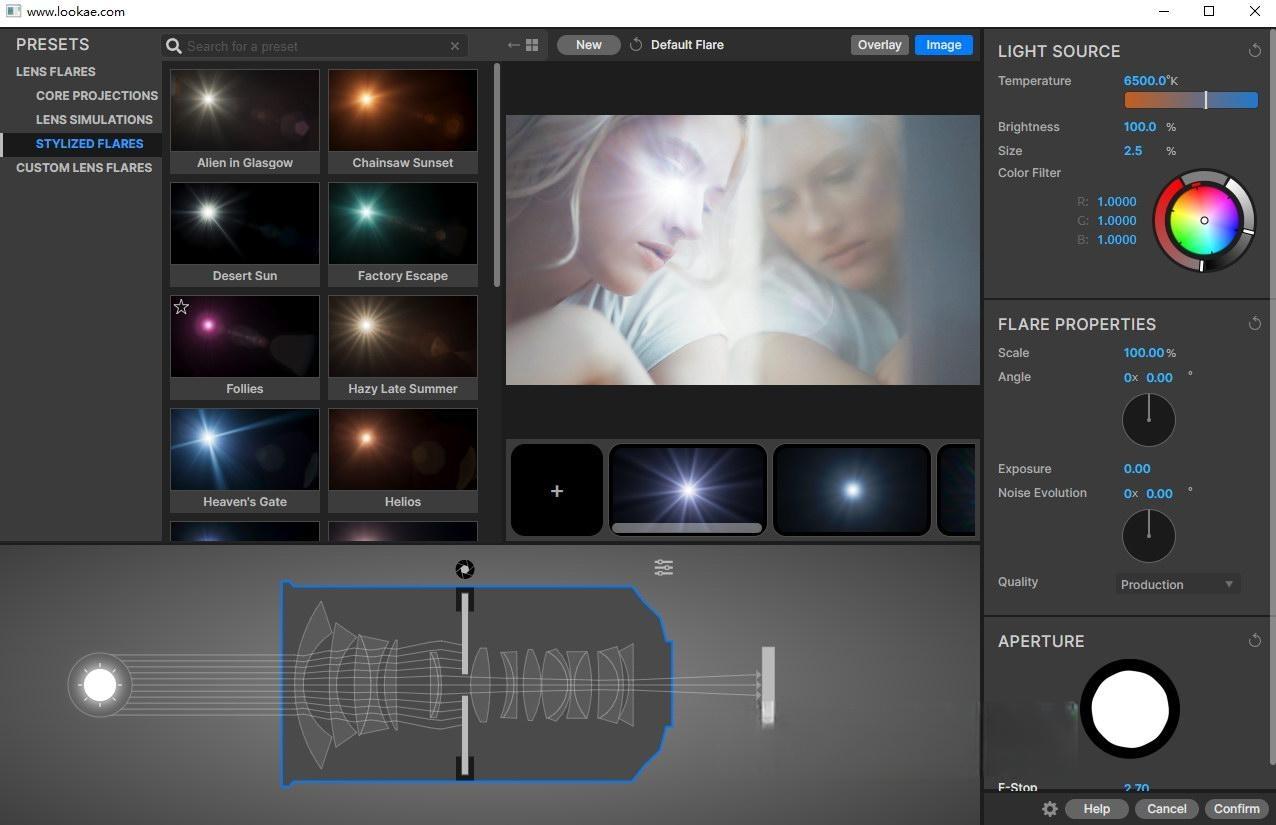
Task: Click the New flare button
Action: [x=588, y=45]
